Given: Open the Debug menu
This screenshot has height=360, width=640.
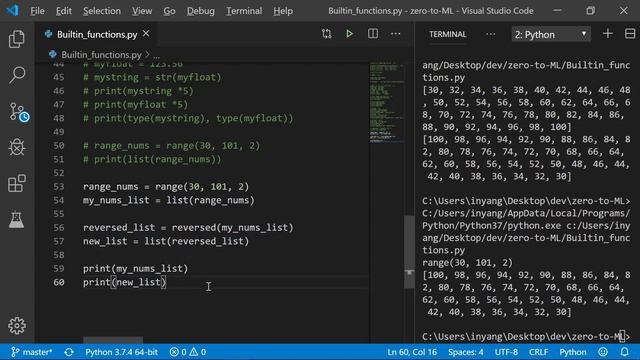Looking at the screenshot, I should [200, 11].
